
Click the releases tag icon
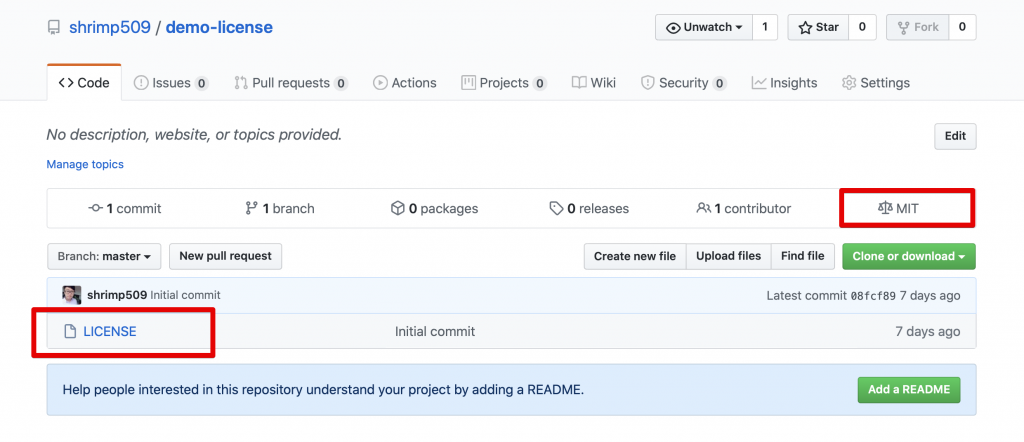point(556,208)
